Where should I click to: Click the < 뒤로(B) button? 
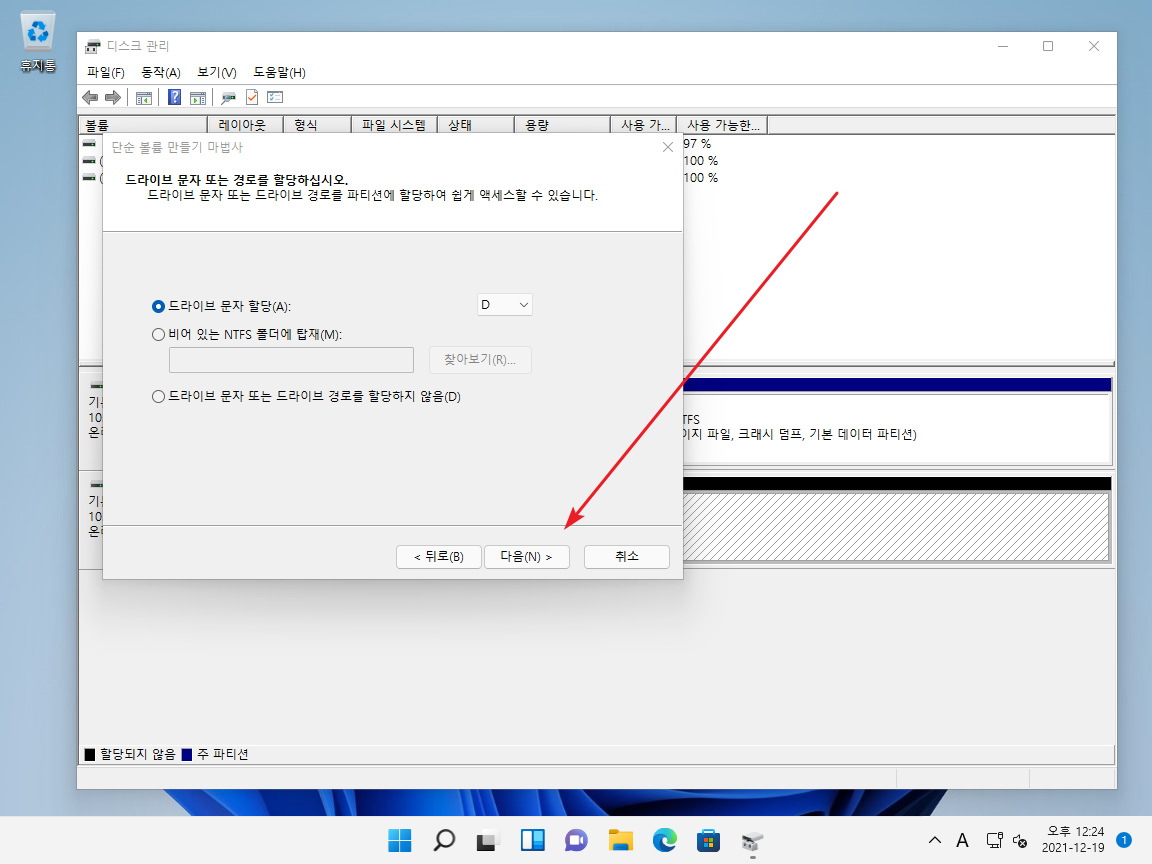pyautogui.click(x=439, y=557)
